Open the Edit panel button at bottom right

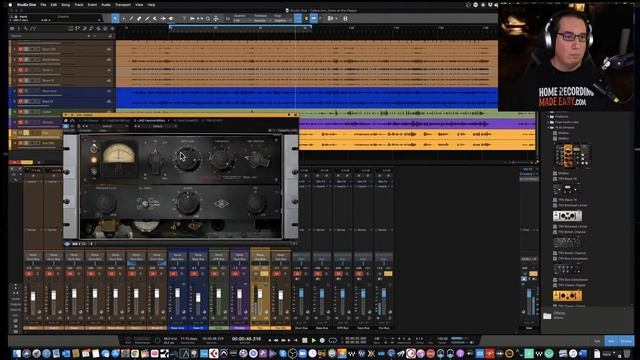pyautogui.click(x=597, y=341)
